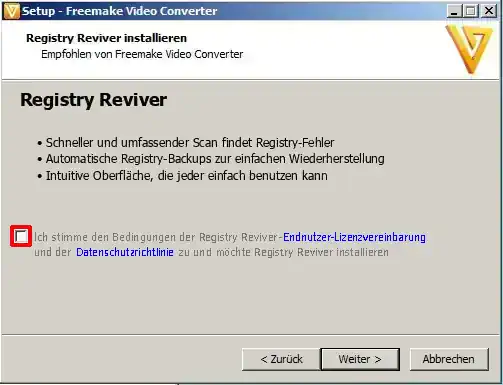Go back with the Zurück button

281,359
